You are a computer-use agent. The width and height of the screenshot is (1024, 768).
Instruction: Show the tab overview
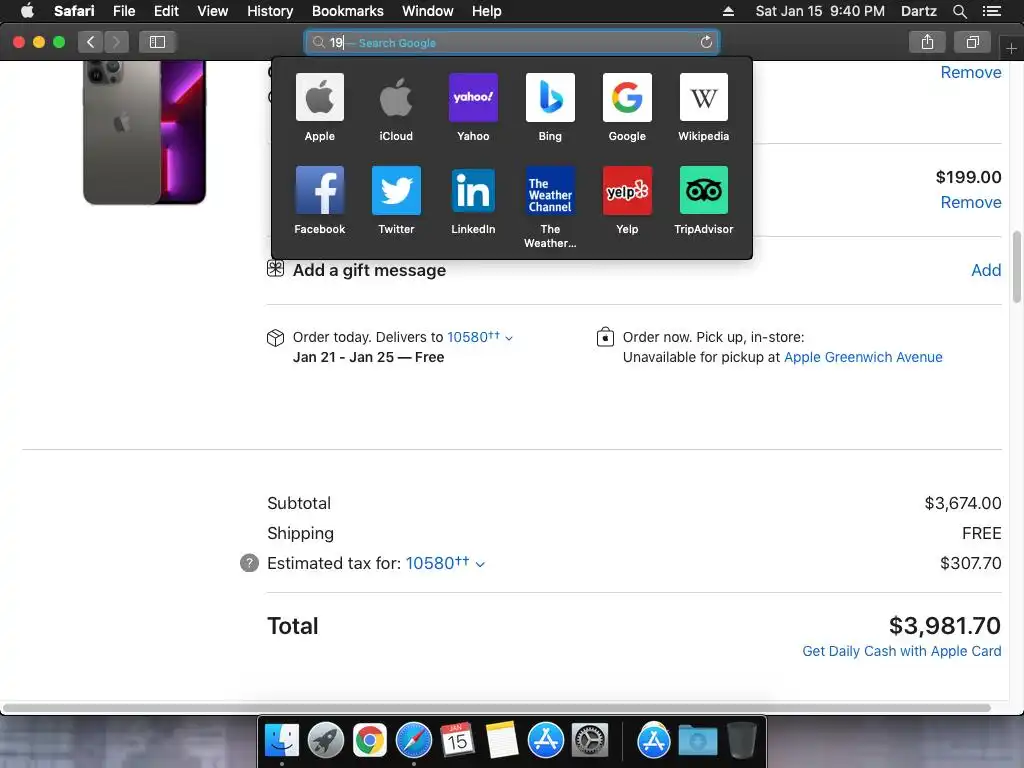972,42
